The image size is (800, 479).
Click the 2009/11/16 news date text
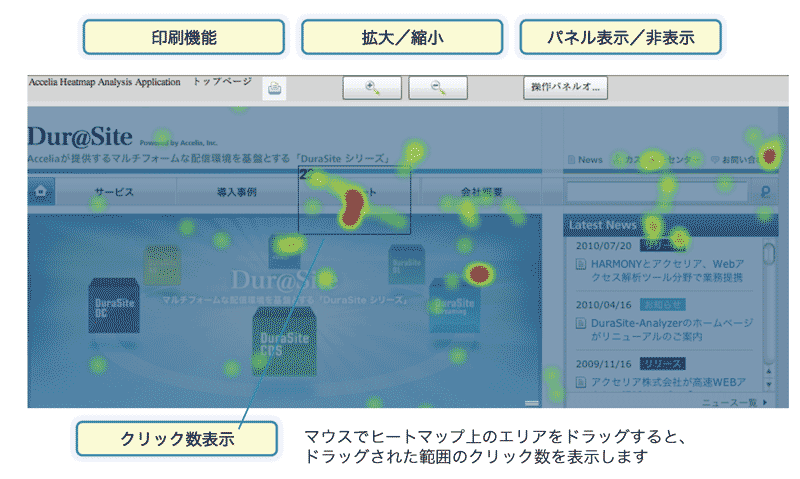[604, 364]
